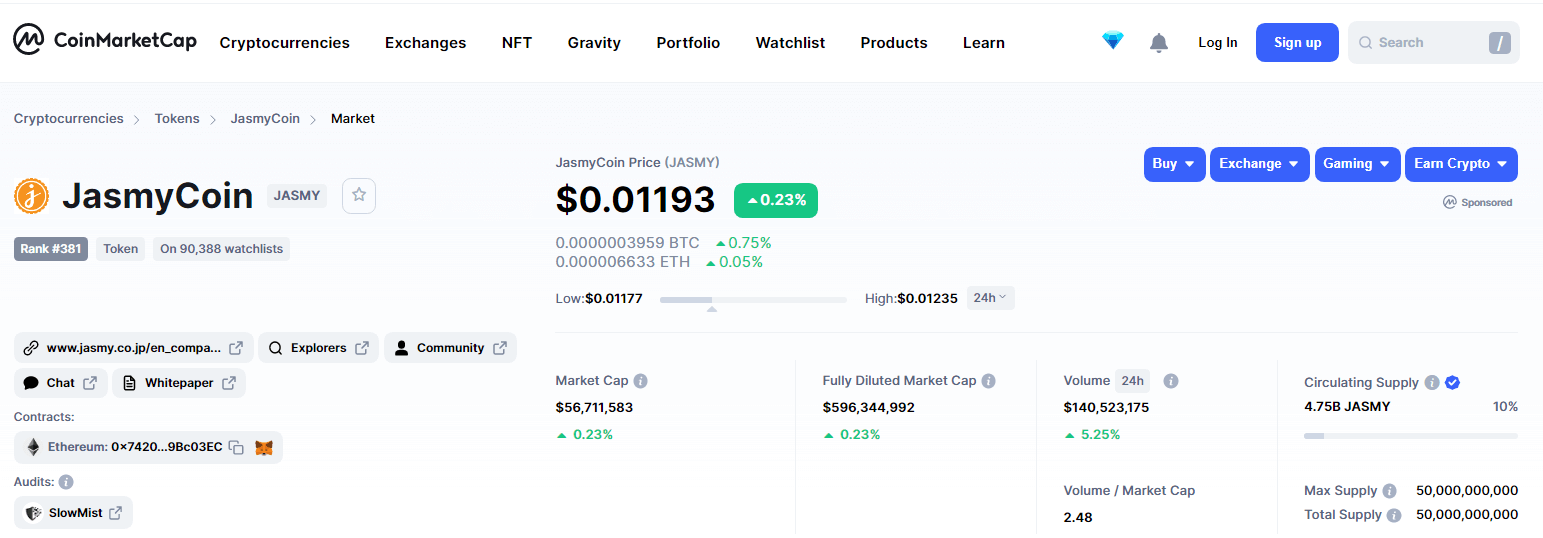Image resolution: width=1543 pixels, height=538 pixels.
Task: Open the www.jasmy.co.jp website link
Action: click(x=134, y=348)
